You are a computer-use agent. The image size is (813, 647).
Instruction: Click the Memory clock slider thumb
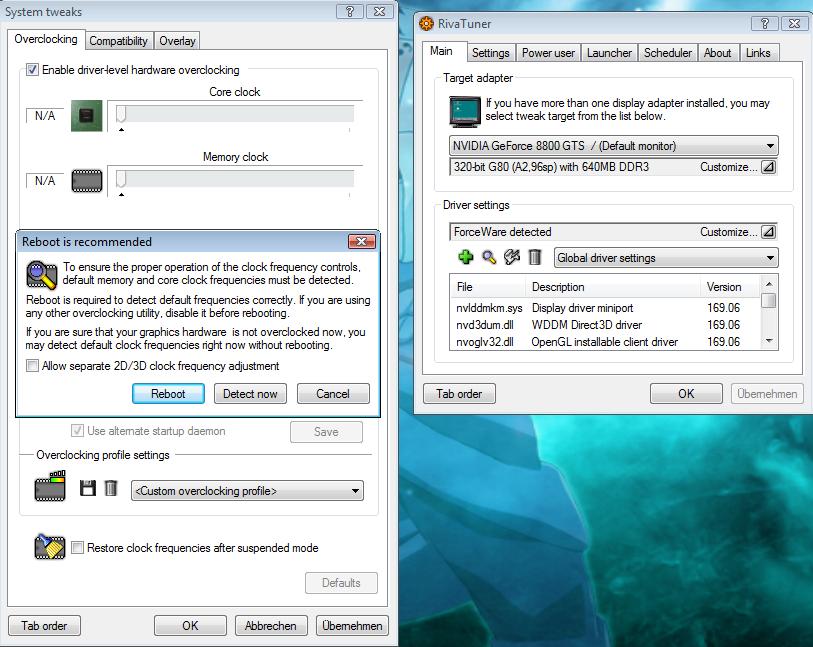[x=121, y=179]
